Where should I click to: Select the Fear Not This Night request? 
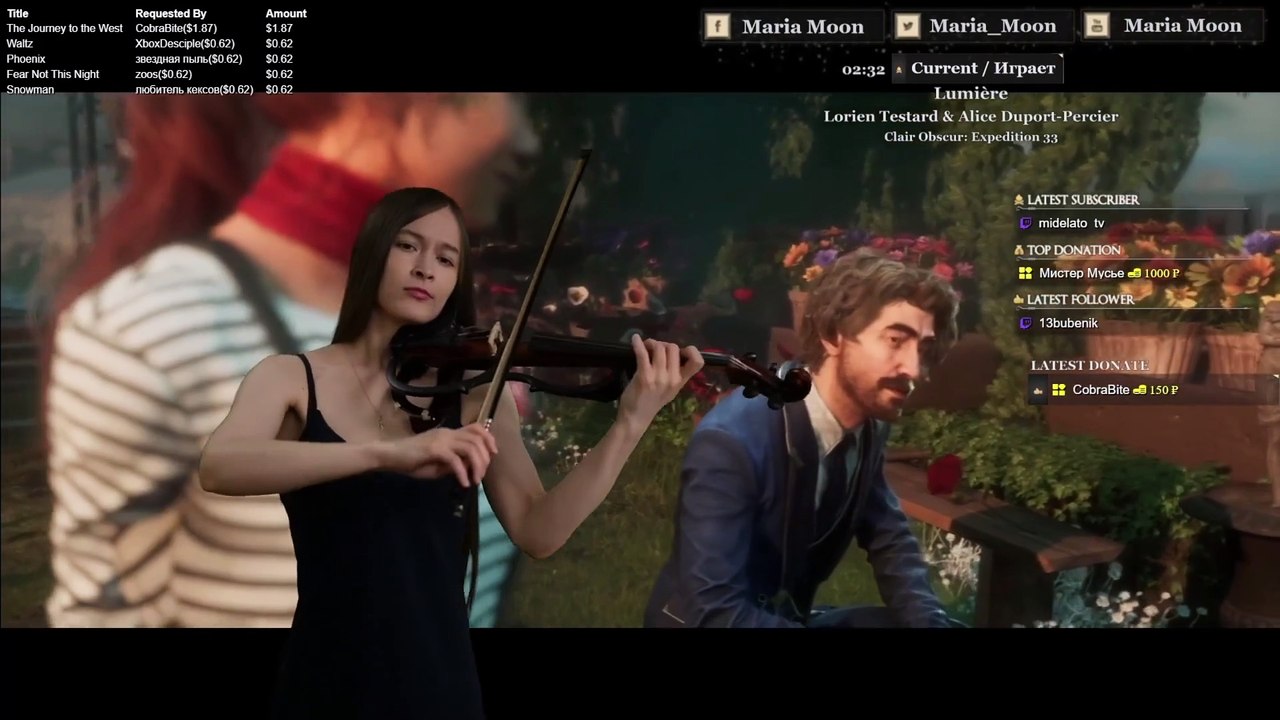point(53,74)
